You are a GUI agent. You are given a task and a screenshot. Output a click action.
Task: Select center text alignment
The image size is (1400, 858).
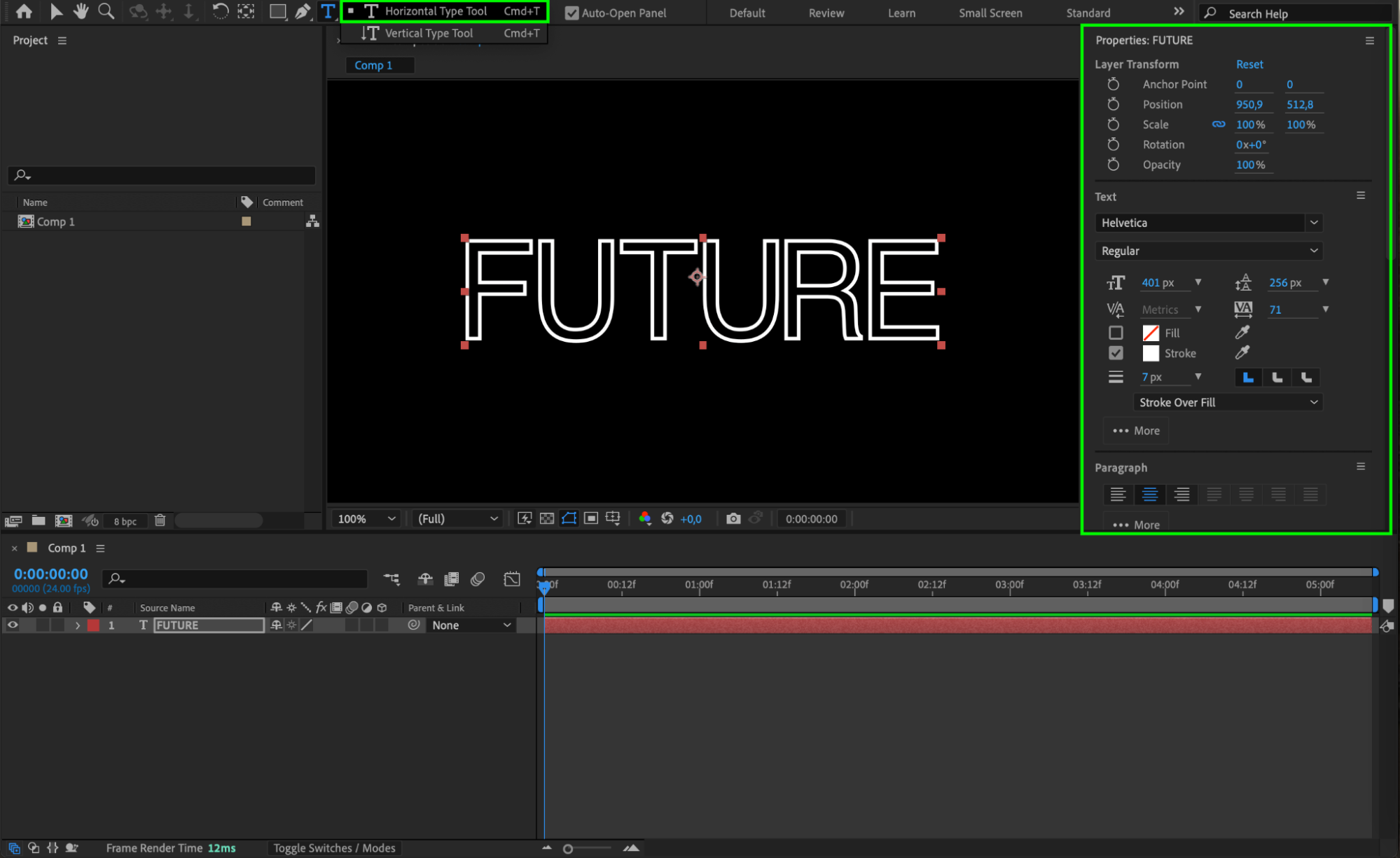pyautogui.click(x=1149, y=494)
